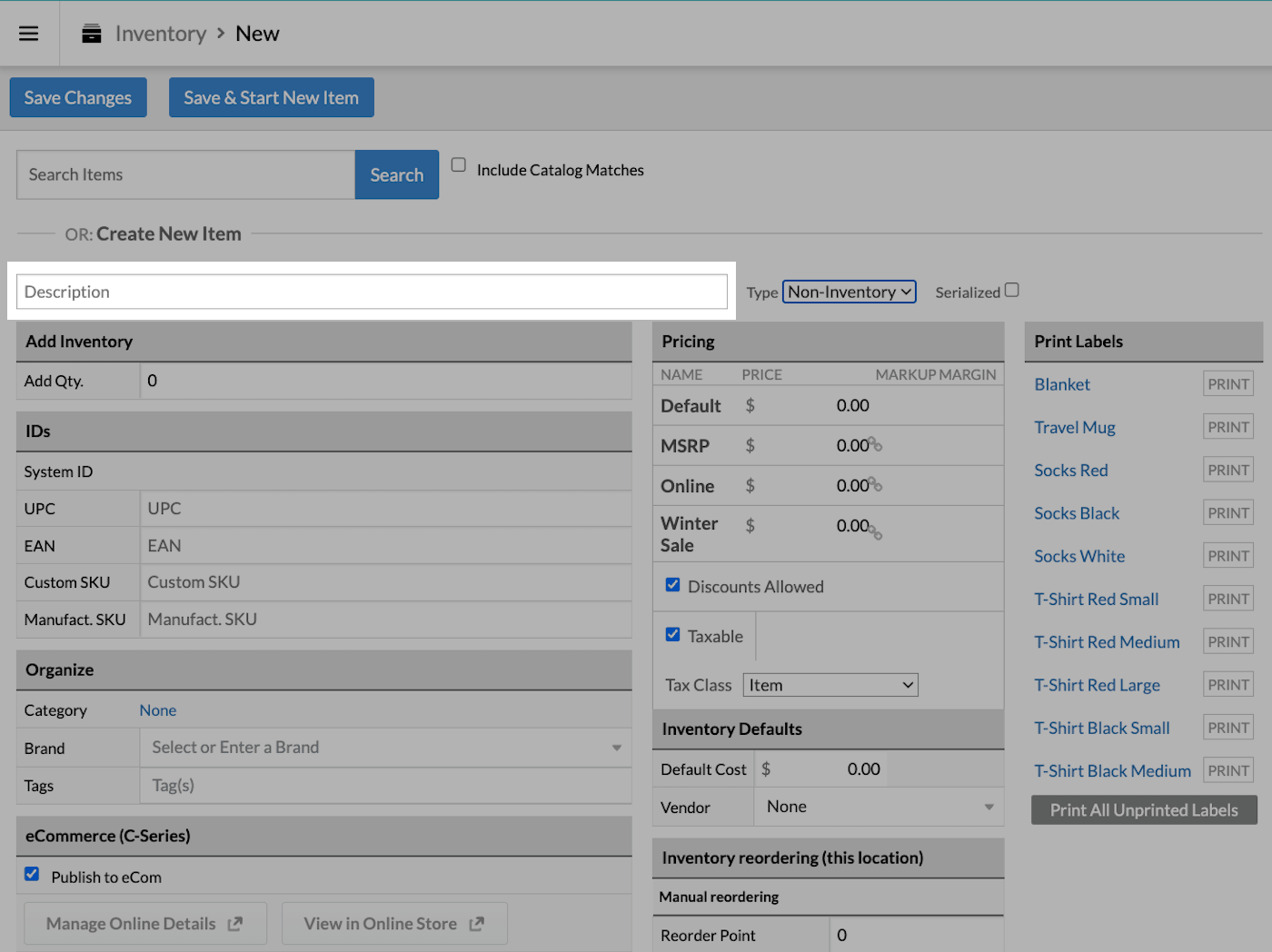Print label for T-Shirt Red Large

[1228, 685]
